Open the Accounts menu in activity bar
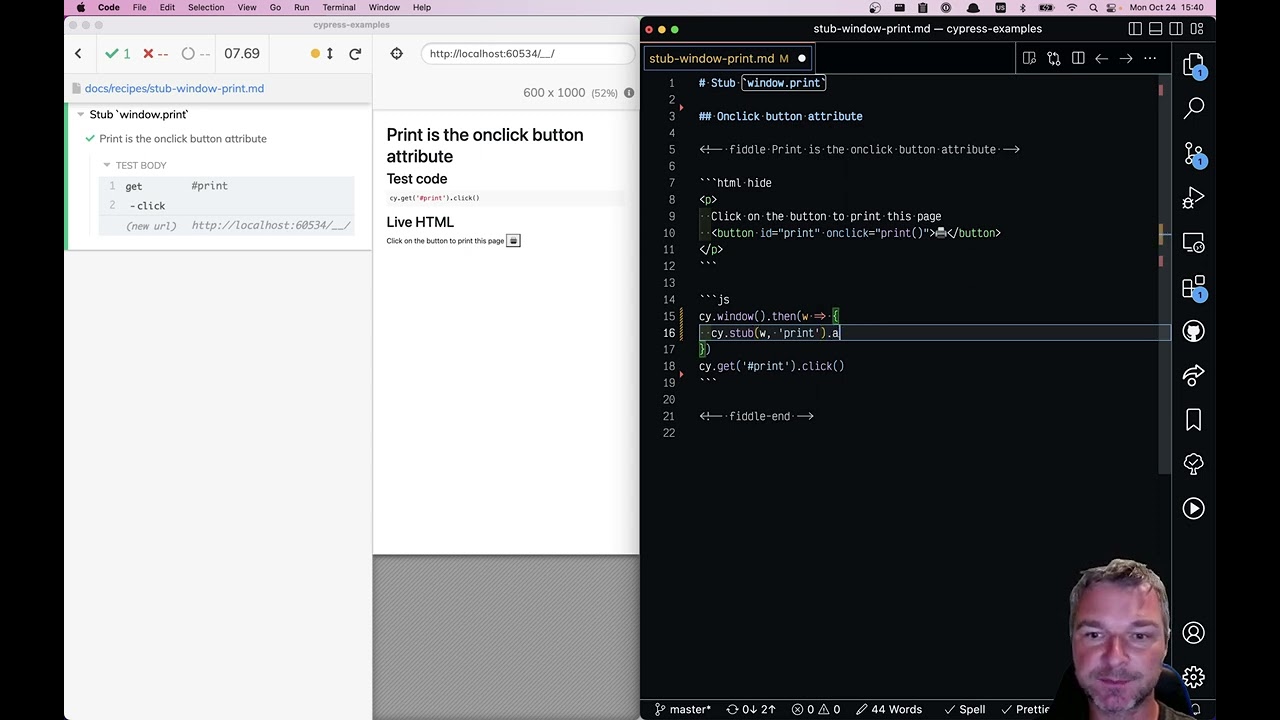Viewport: 1280px width, 720px height. click(1193, 633)
